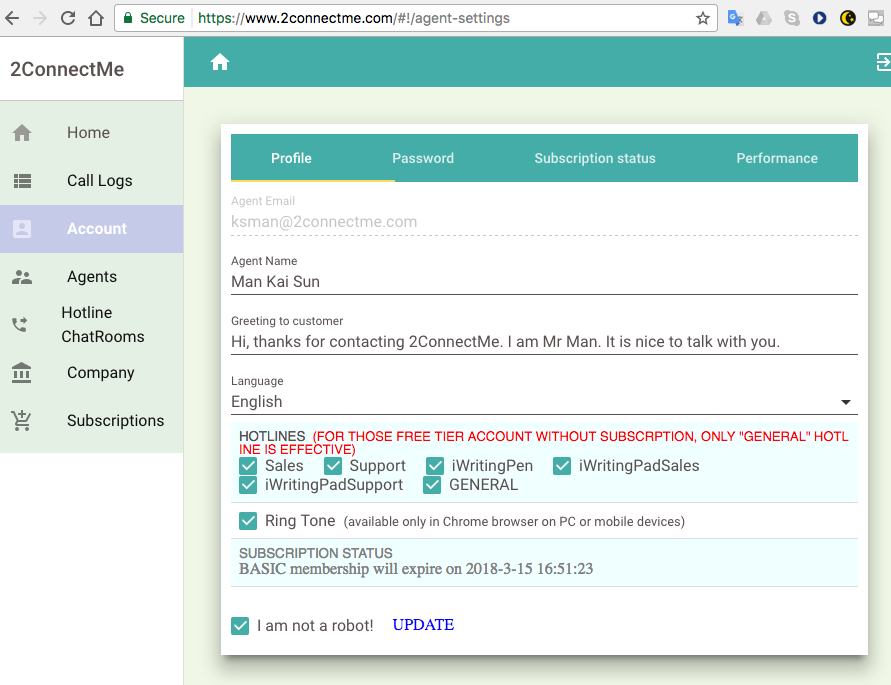
Task: Uncheck the Support hotline checkbox
Action: [x=333, y=466]
